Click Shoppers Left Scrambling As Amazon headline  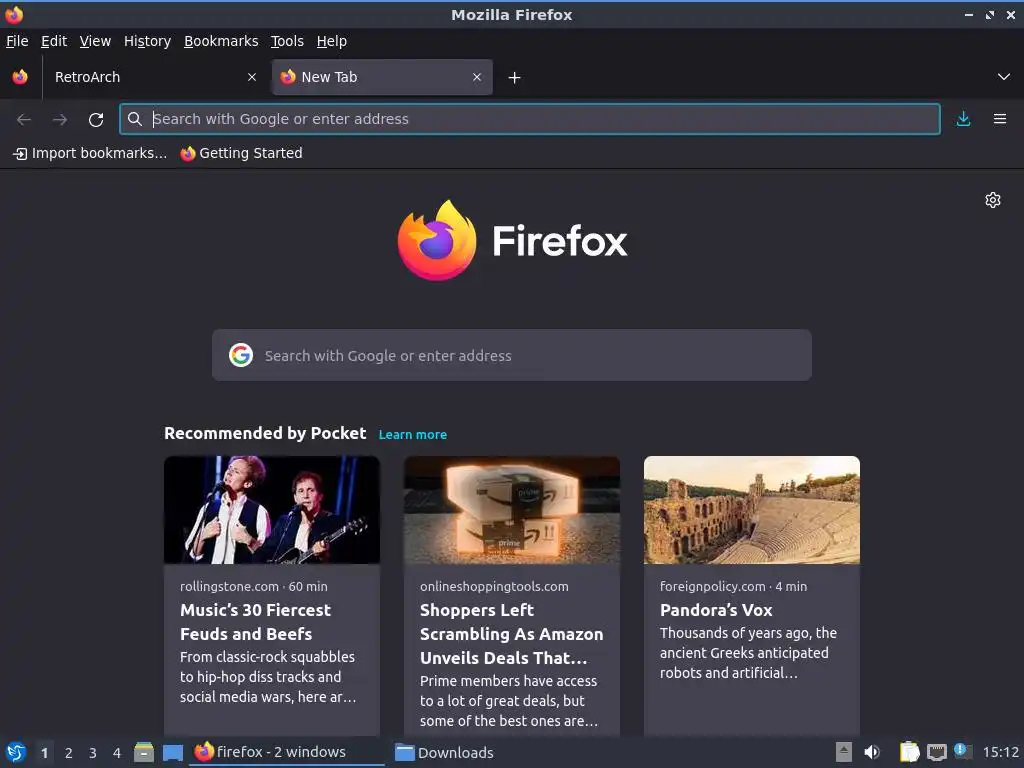(x=511, y=634)
